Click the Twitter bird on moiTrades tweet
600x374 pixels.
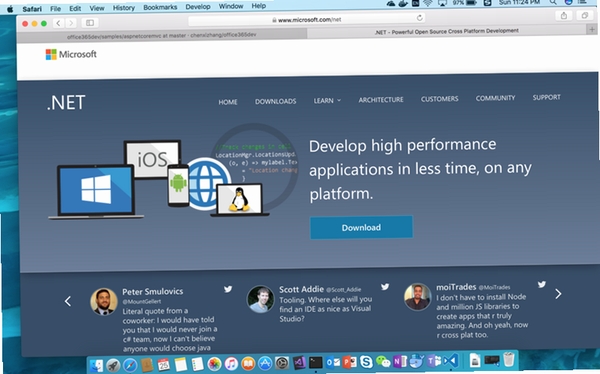pos(541,284)
